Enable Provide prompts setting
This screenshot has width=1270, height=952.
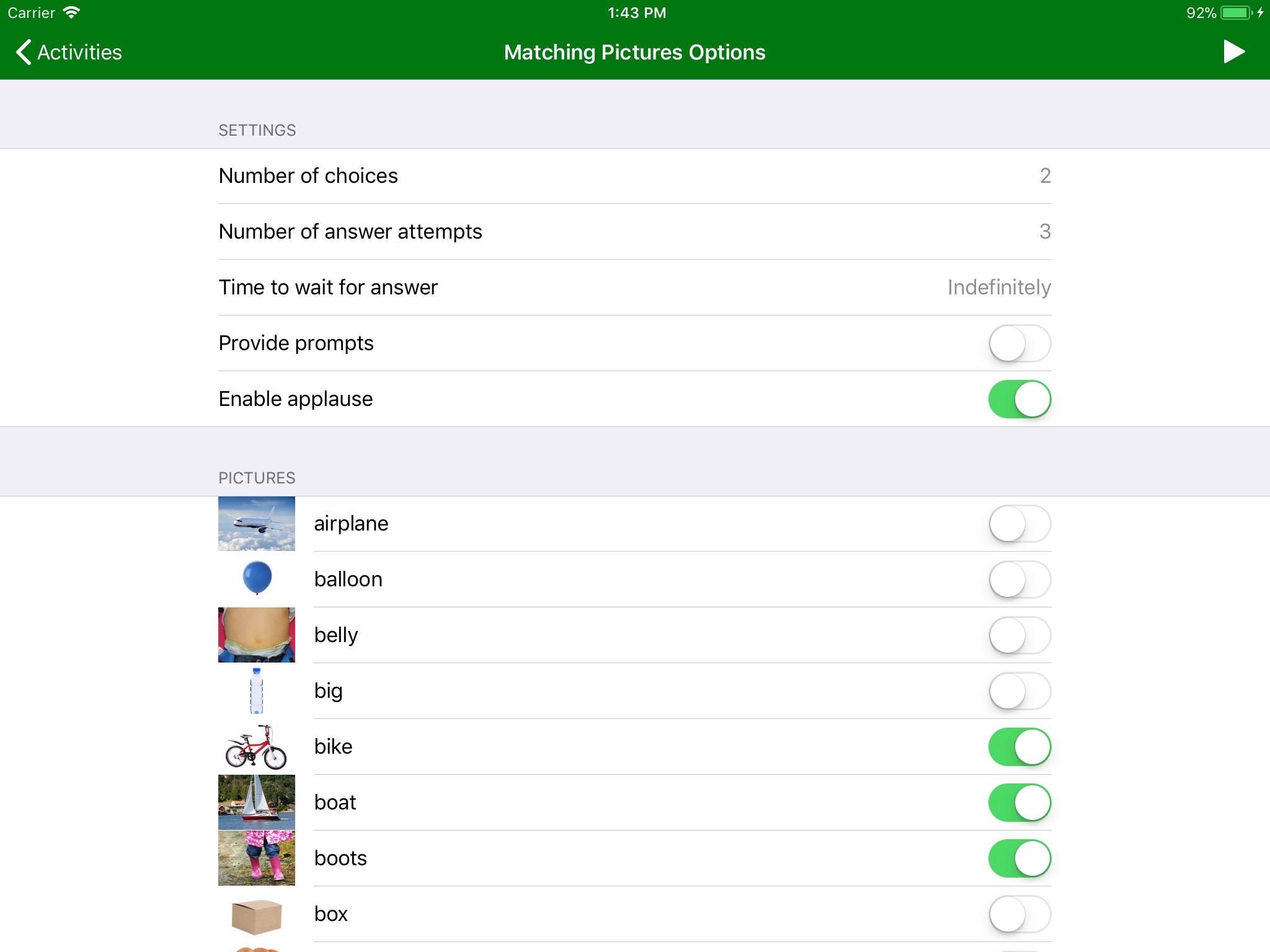coord(1019,343)
